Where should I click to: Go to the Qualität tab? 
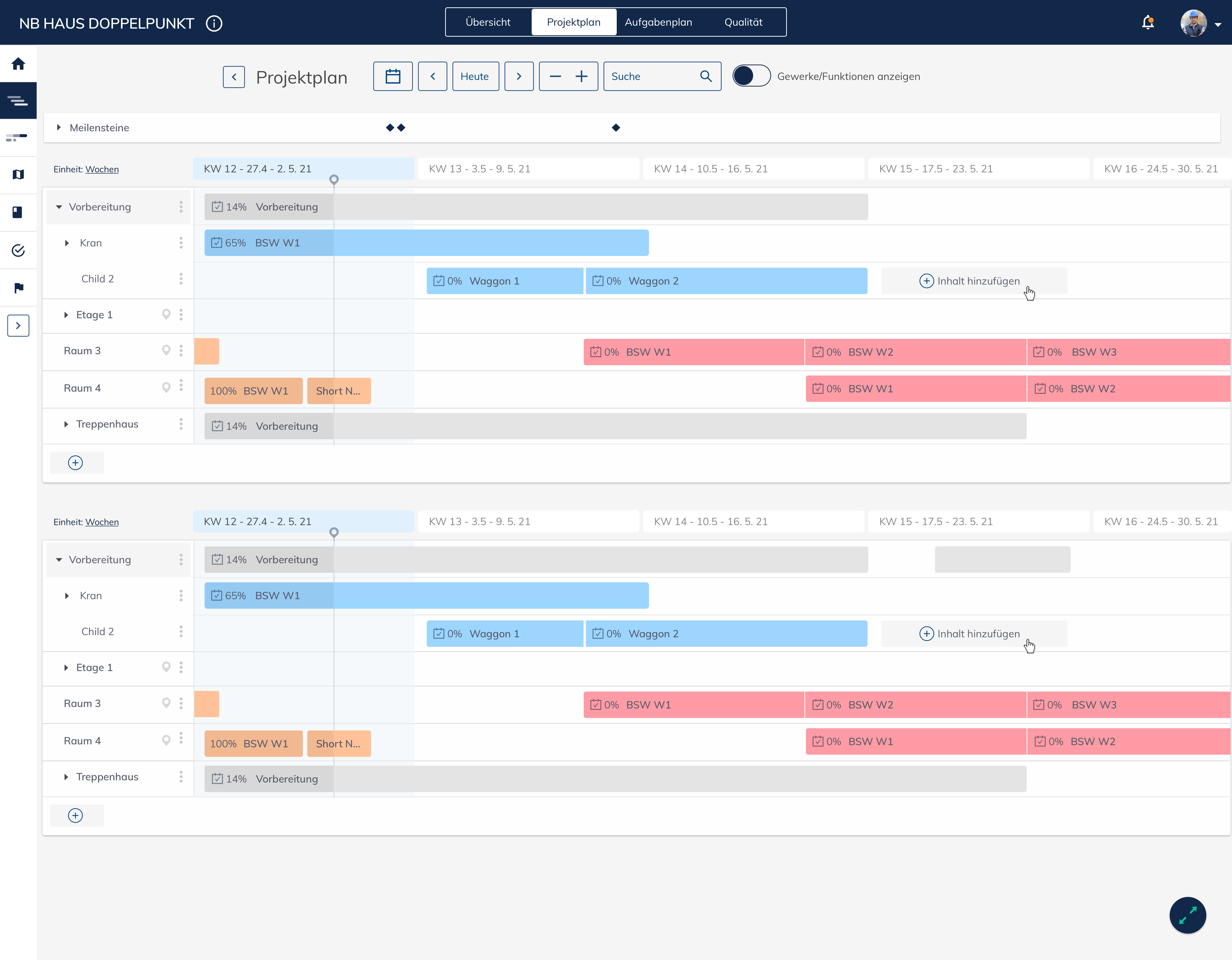(x=744, y=22)
